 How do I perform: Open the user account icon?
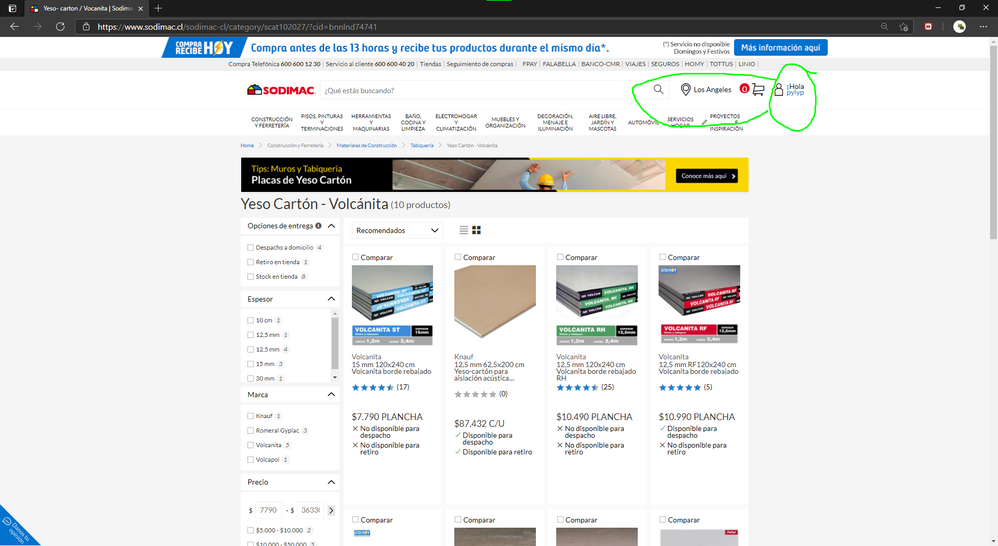click(778, 90)
